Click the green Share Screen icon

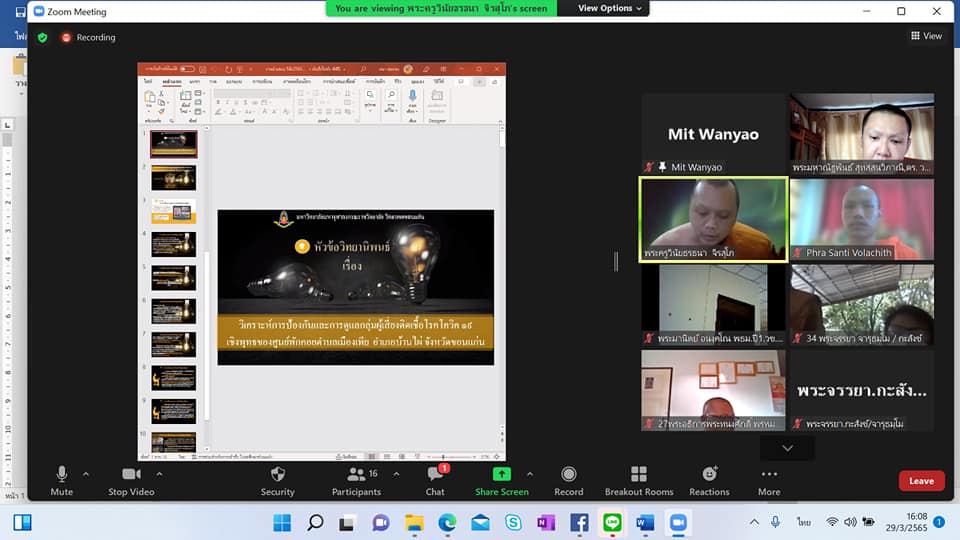pos(501,474)
